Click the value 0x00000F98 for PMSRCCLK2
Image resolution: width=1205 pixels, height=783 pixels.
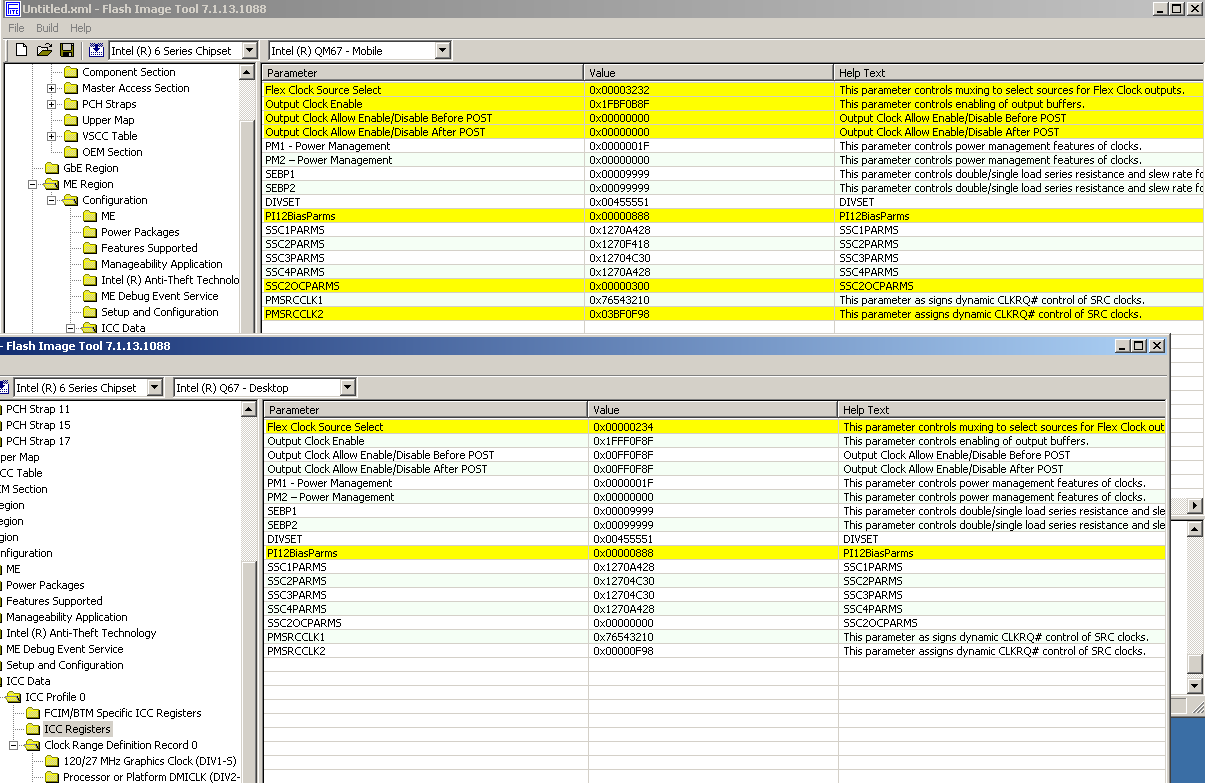click(x=624, y=651)
